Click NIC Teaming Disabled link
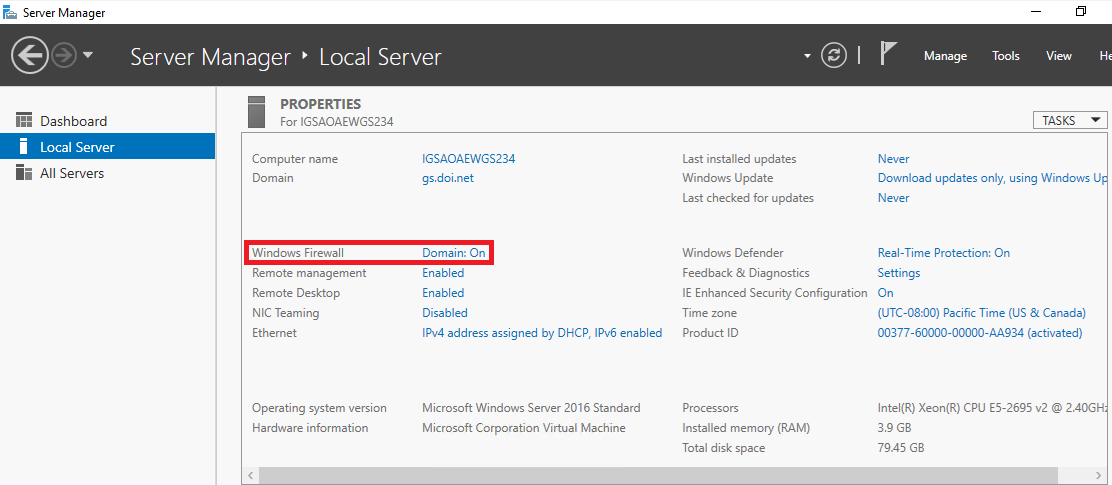The height and width of the screenshot is (485, 1112). click(445, 313)
